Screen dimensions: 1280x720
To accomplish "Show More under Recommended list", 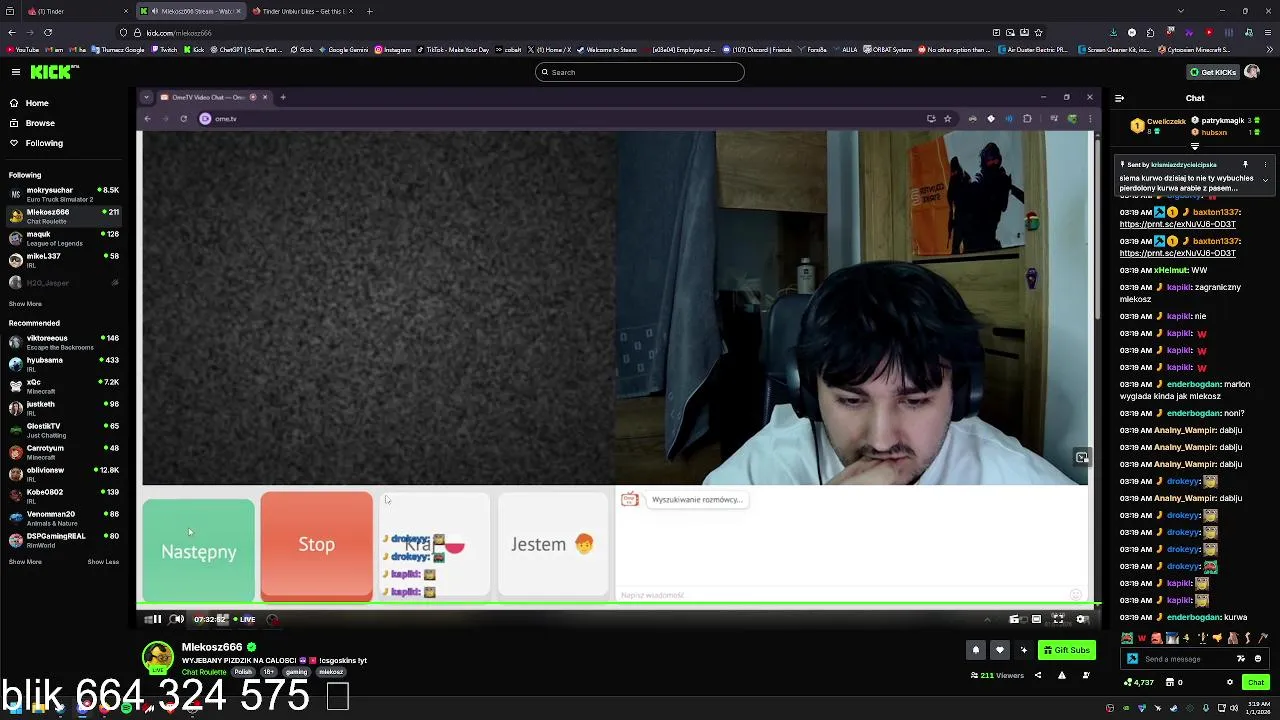I will click(25, 562).
